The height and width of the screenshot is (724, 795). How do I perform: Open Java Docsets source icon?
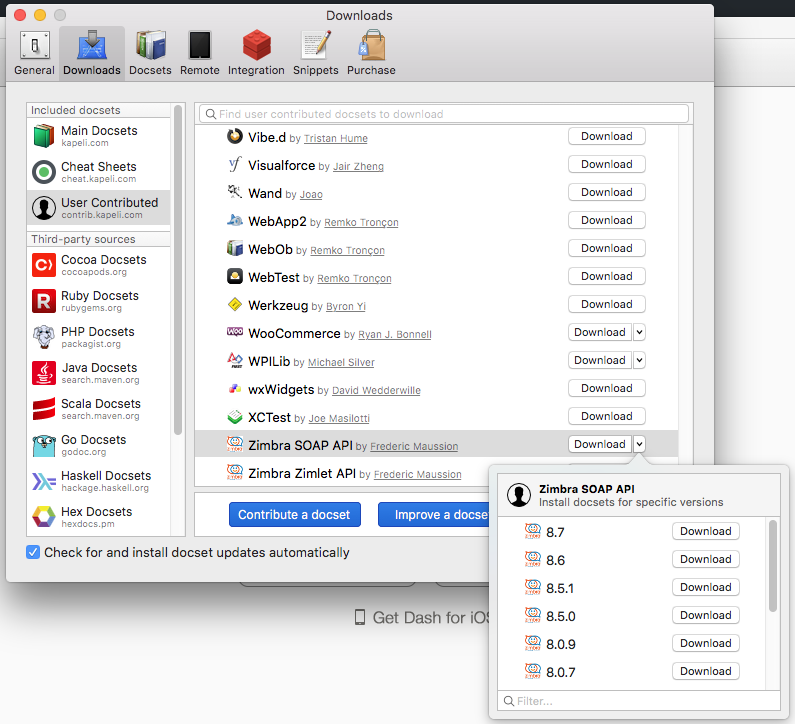(44, 373)
